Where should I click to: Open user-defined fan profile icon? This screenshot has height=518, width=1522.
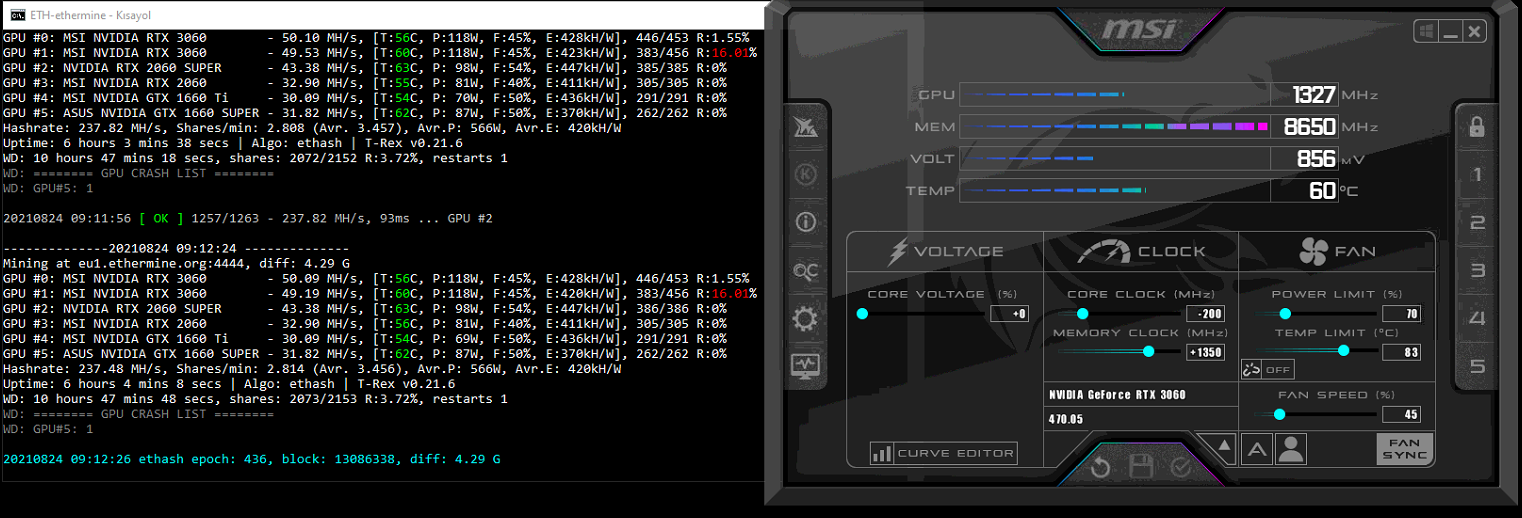tap(1291, 450)
